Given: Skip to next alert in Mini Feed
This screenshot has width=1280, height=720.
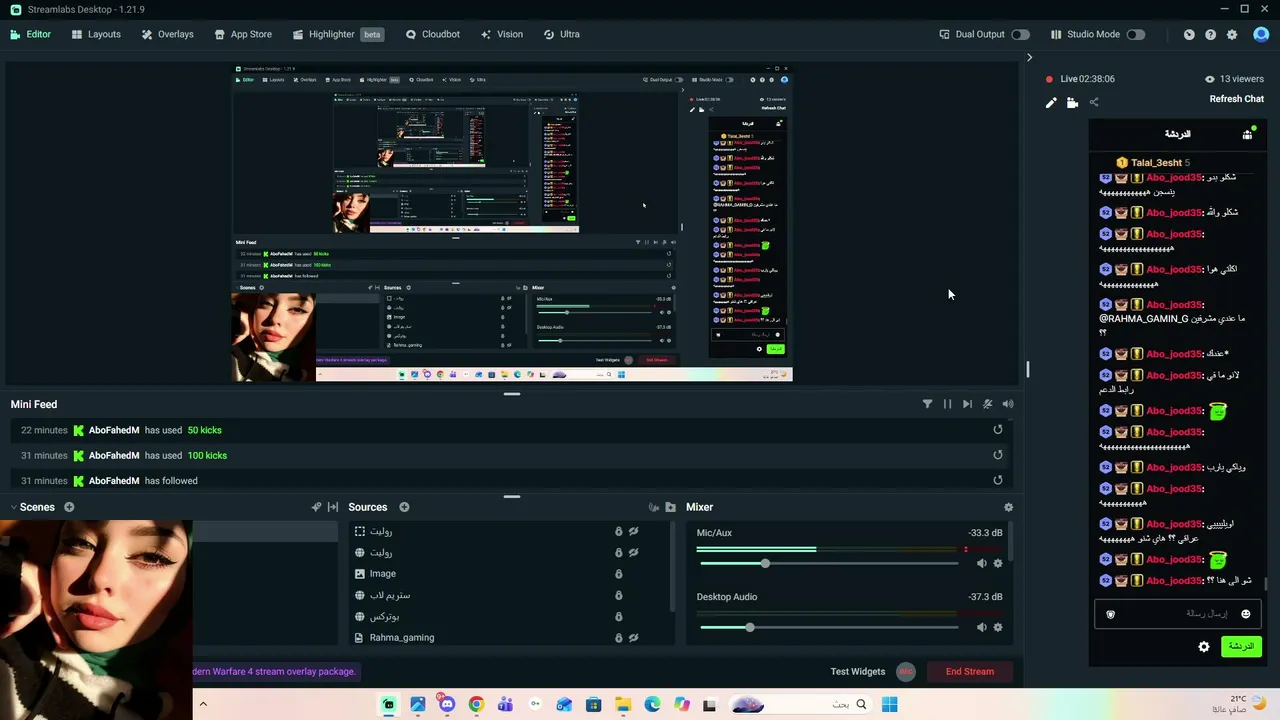Looking at the screenshot, I should (x=967, y=404).
